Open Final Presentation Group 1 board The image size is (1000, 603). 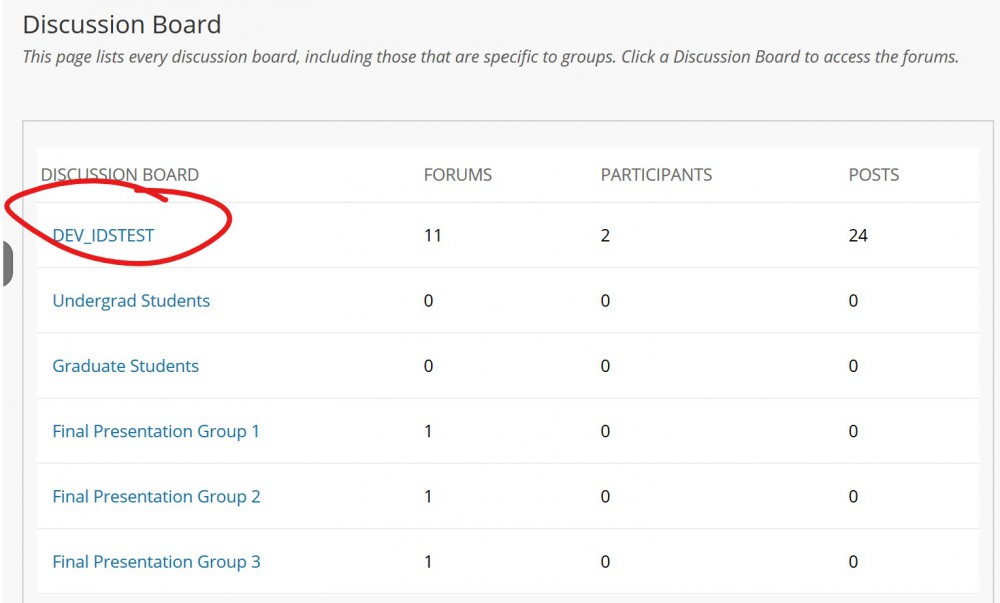[x=156, y=431]
